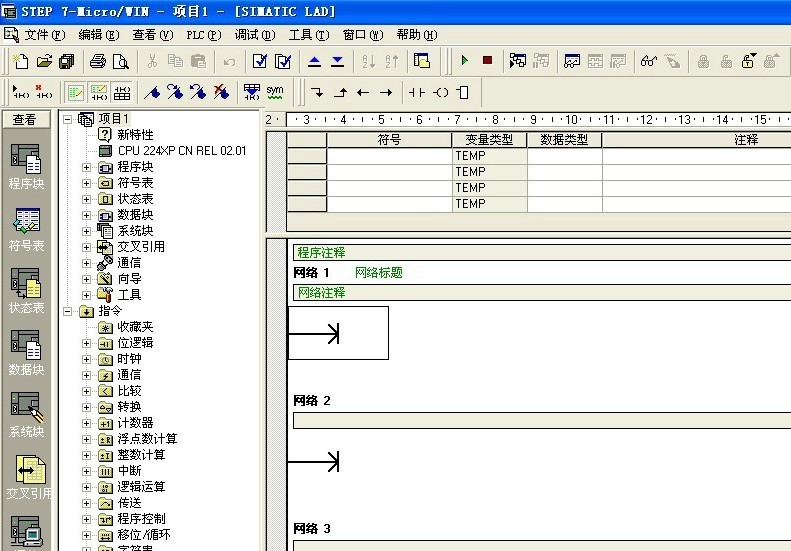Select the 交叉引用 item in project tree
The width and height of the screenshot is (791, 551).
141,247
